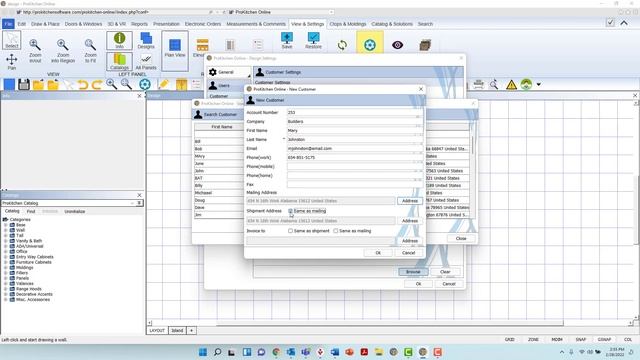Viewport: 640px width, 360px height.
Task: Click the save floppy disk quick toolbar icon
Action: click(x=24, y=84)
